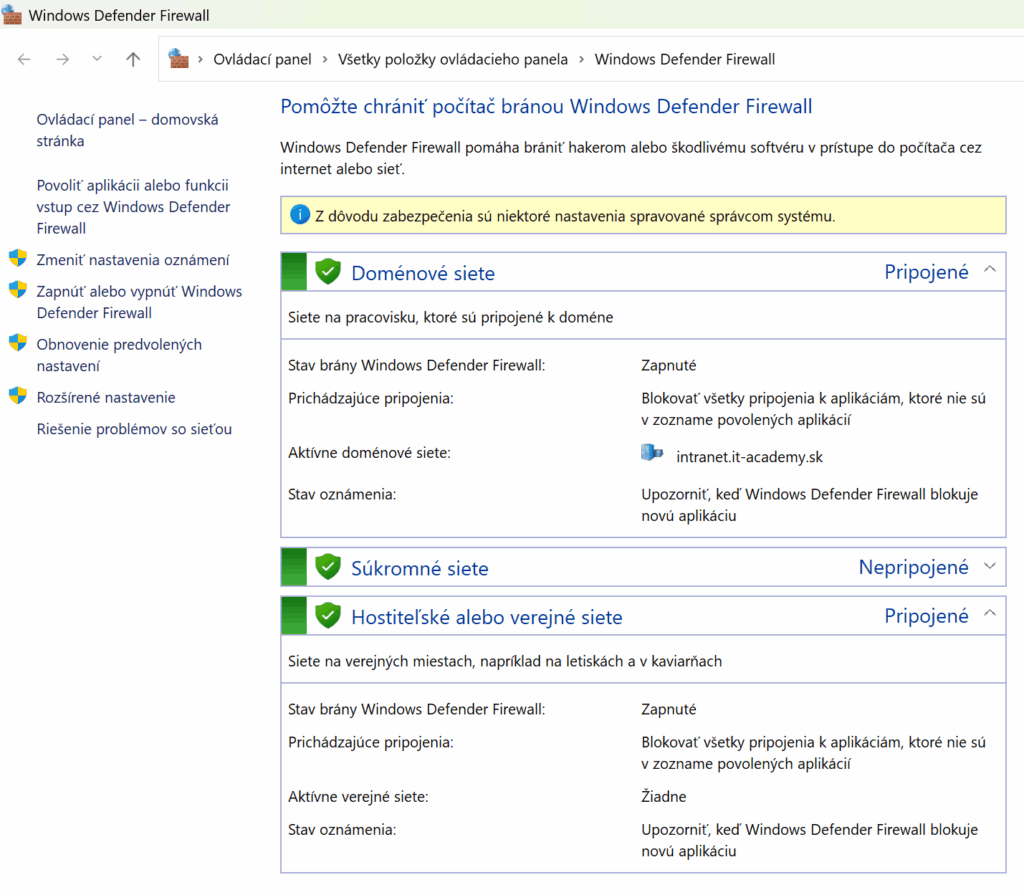Image resolution: width=1024 pixels, height=895 pixels.
Task: Expand Súkromné siete section chevron
Action: pyautogui.click(x=990, y=566)
